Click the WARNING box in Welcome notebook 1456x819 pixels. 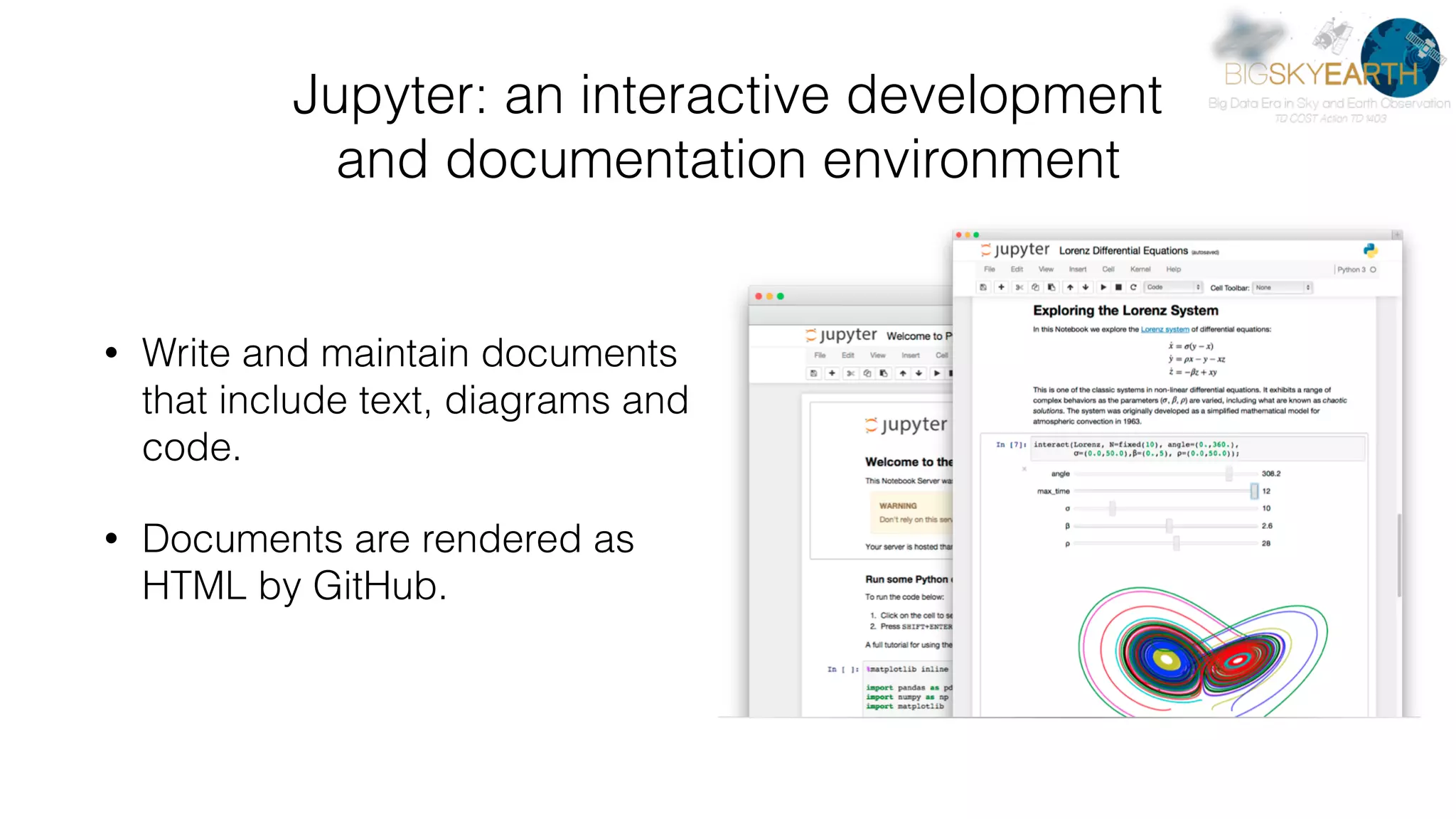tap(911, 512)
